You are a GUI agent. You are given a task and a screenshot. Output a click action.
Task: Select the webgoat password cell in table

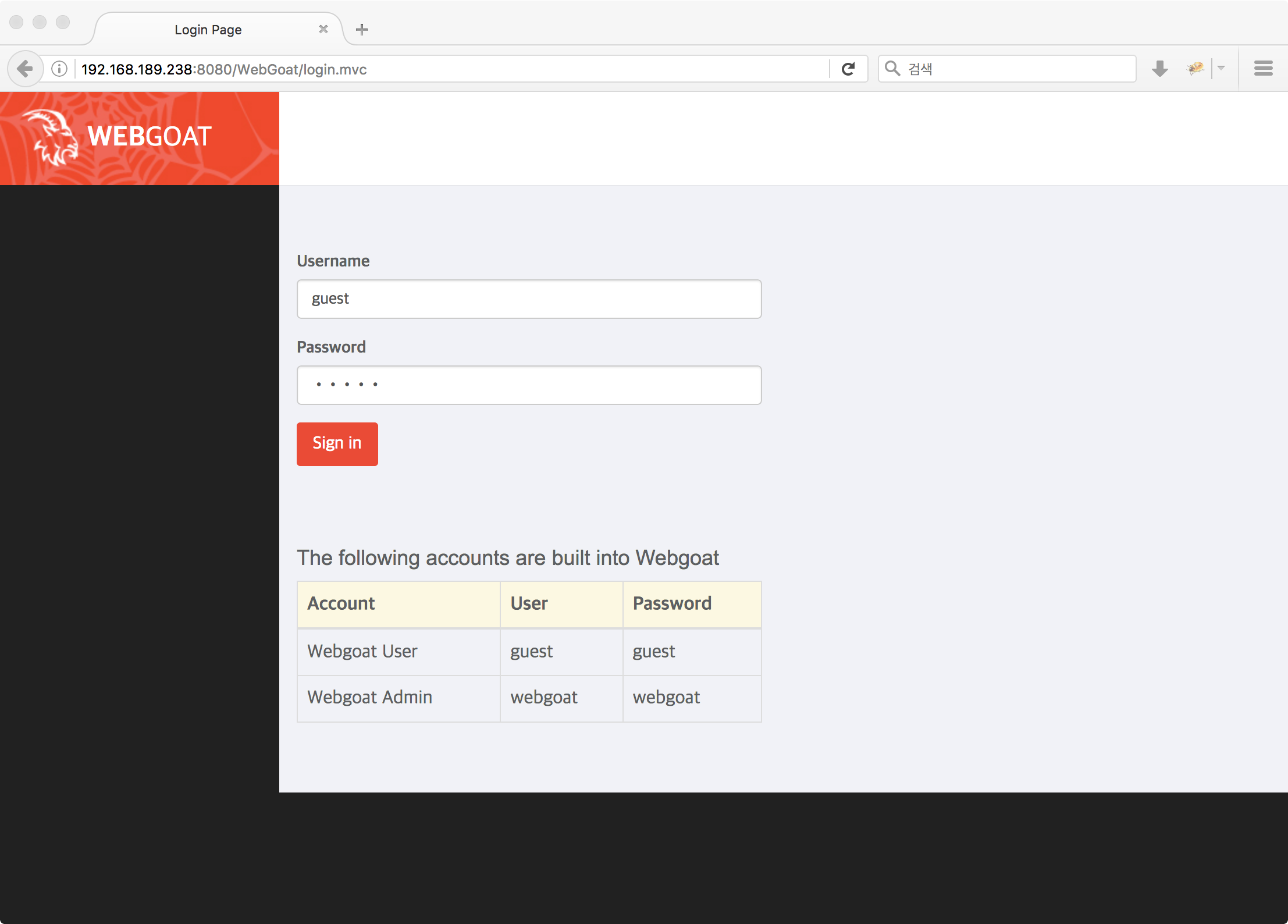pos(692,698)
